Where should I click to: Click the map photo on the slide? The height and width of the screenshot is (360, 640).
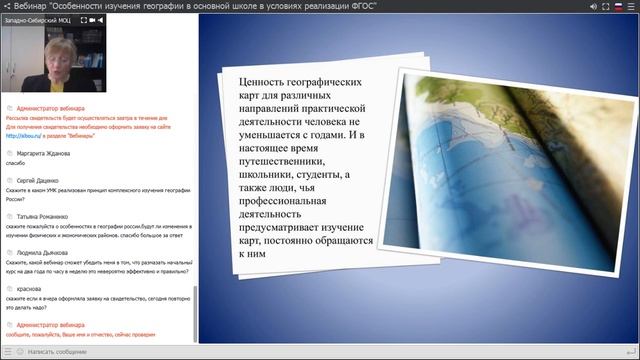coord(508,172)
